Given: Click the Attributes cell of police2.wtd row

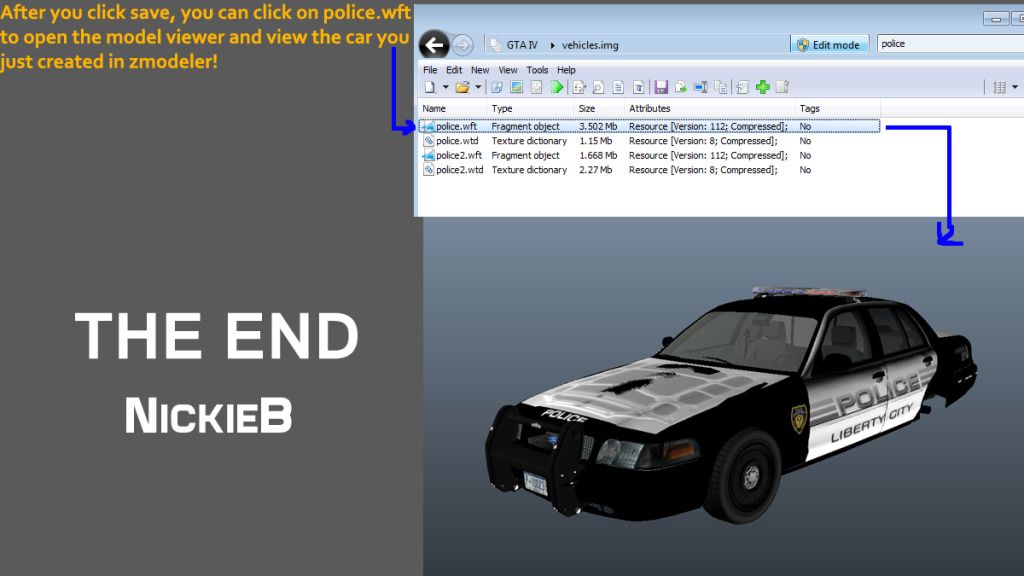Looking at the screenshot, I should click(703, 170).
